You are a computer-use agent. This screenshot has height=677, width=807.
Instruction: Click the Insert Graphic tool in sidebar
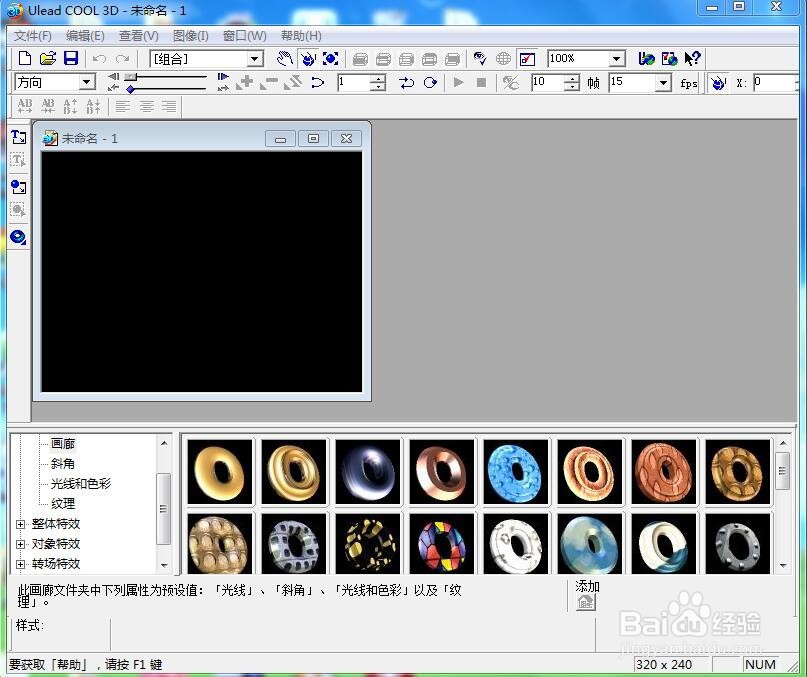(19, 187)
